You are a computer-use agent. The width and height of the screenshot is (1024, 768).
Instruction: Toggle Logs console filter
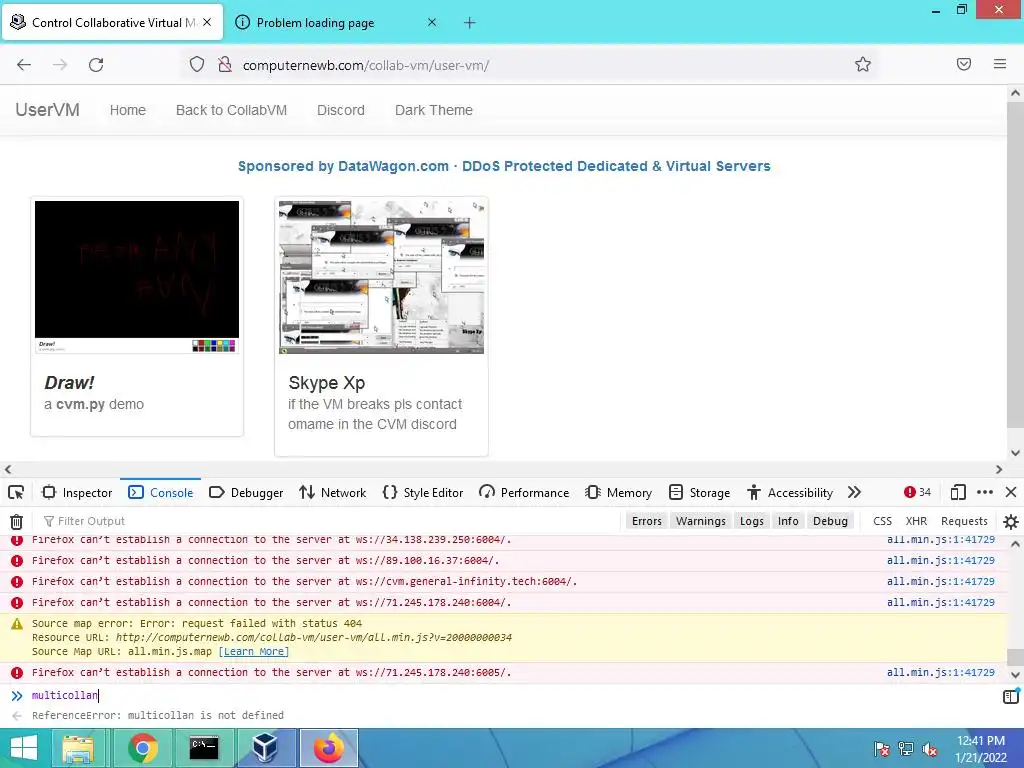click(x=752, y=521)
